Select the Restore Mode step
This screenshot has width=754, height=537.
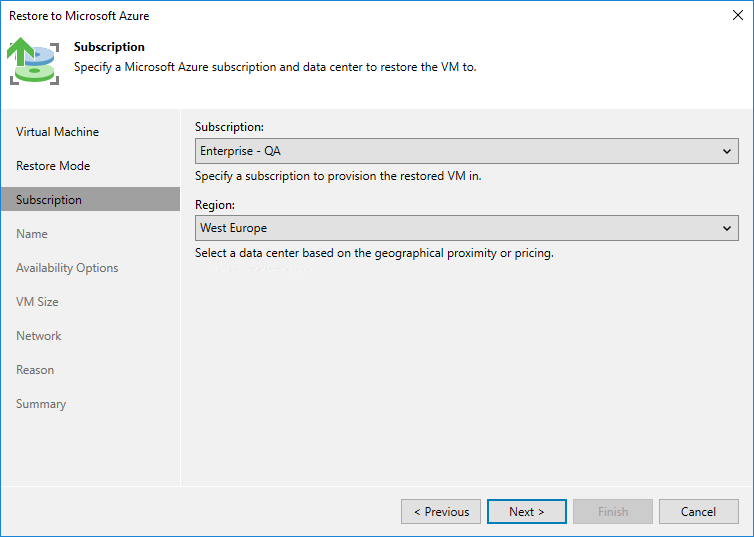(53, 166)
